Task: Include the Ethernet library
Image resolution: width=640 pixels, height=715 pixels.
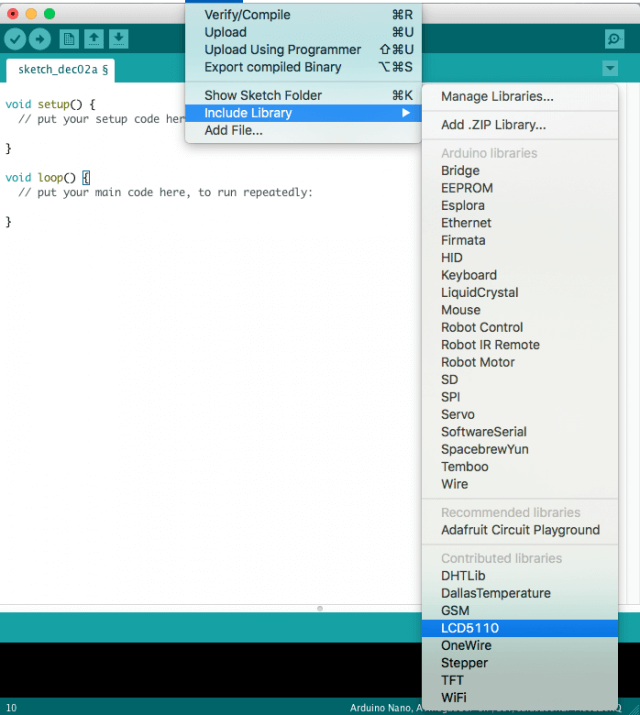Action: pyautogui.click(x=520, y=223)
